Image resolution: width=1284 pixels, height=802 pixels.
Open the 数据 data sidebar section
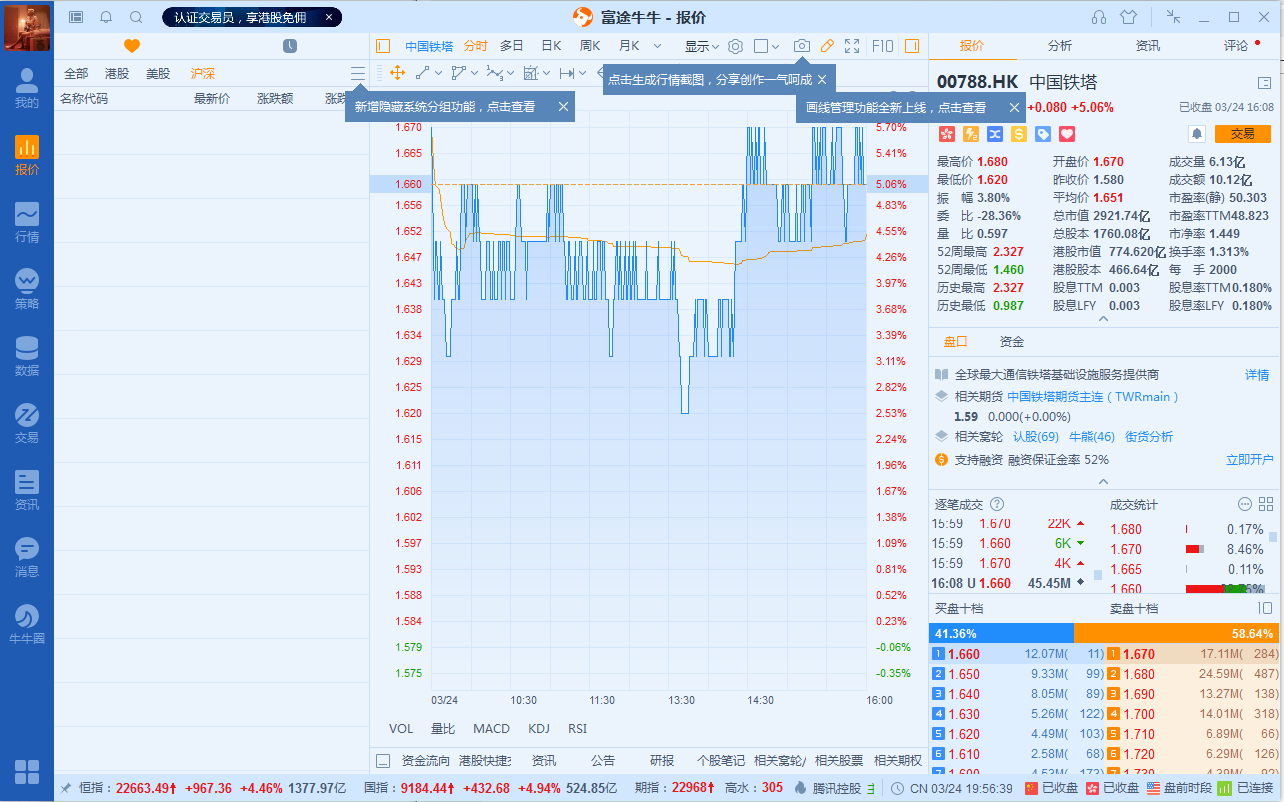tap(27, 357)
